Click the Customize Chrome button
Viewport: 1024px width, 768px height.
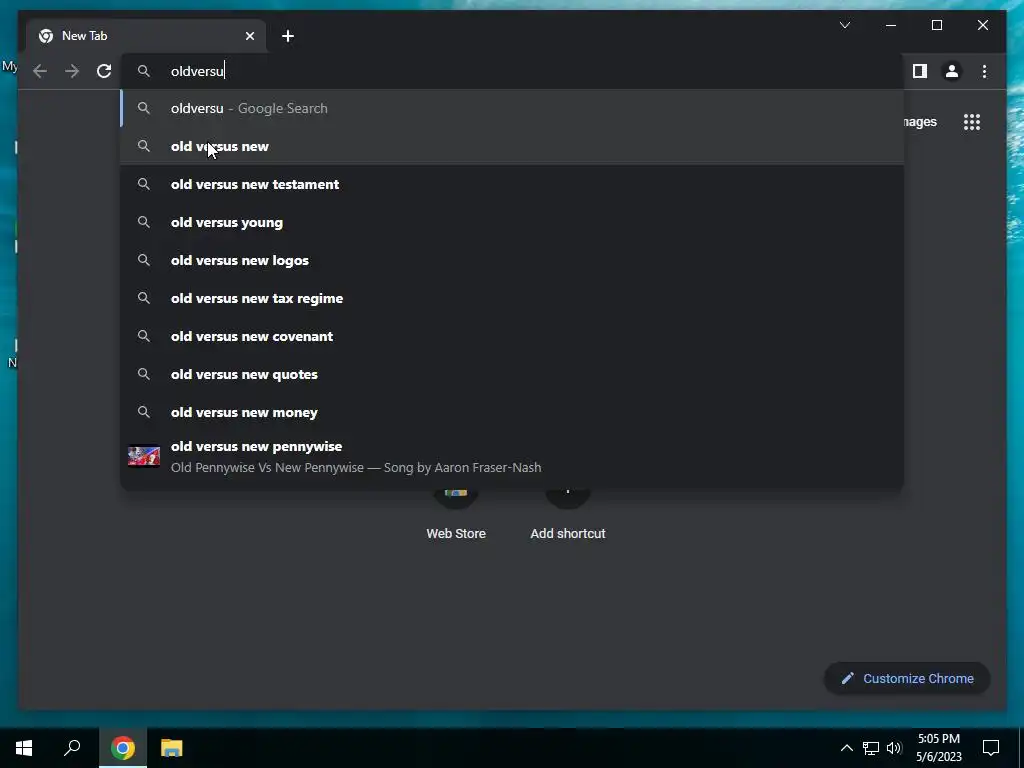coord(907,679)
